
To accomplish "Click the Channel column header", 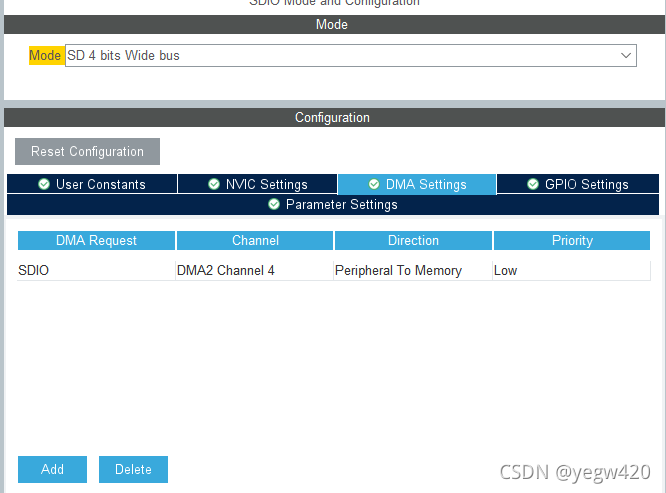I will pos(255,240).
